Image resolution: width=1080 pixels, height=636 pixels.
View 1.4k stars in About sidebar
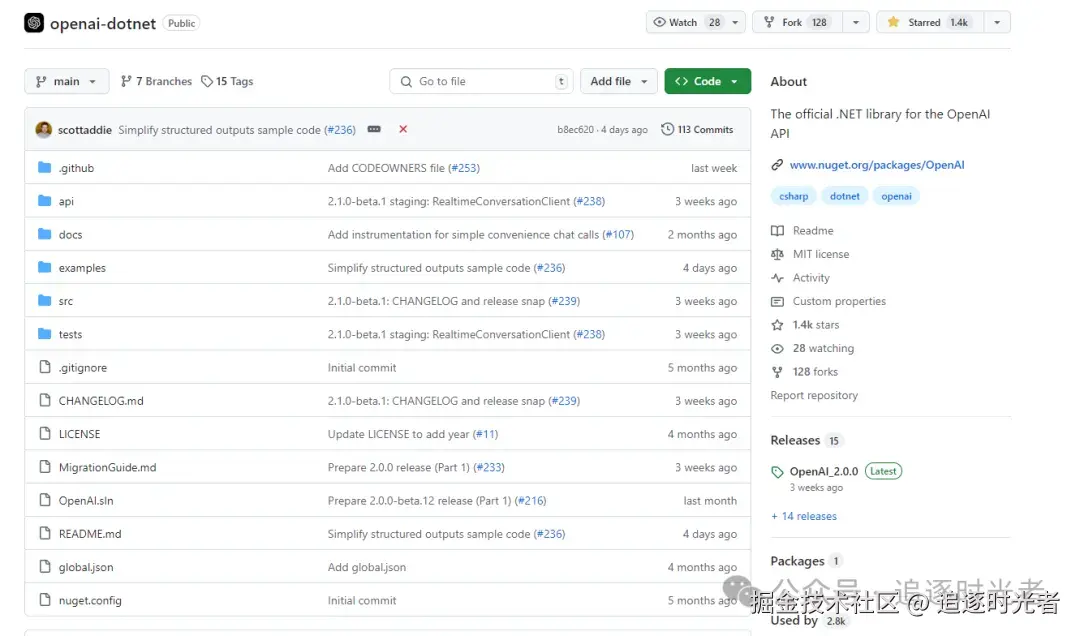[816, 325]
